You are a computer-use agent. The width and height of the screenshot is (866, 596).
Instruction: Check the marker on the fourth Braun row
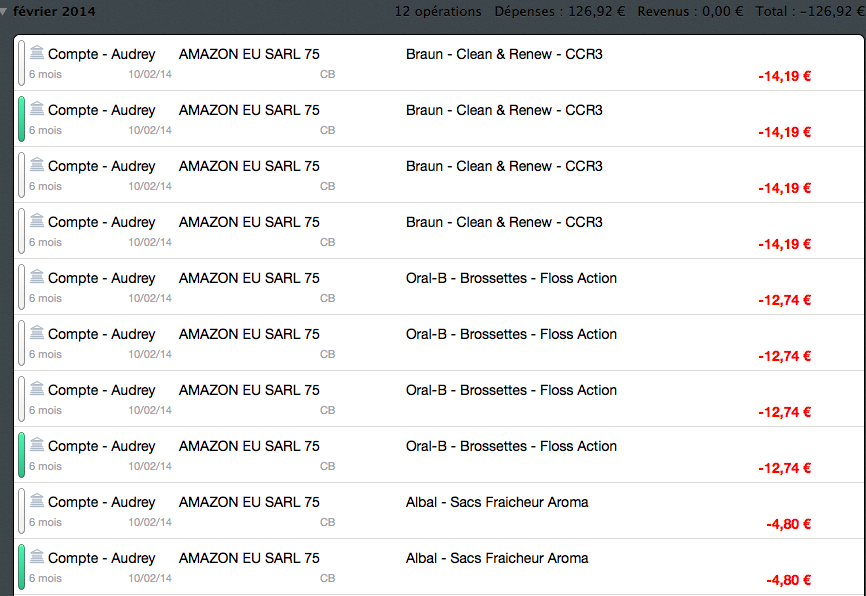point(22,231)
